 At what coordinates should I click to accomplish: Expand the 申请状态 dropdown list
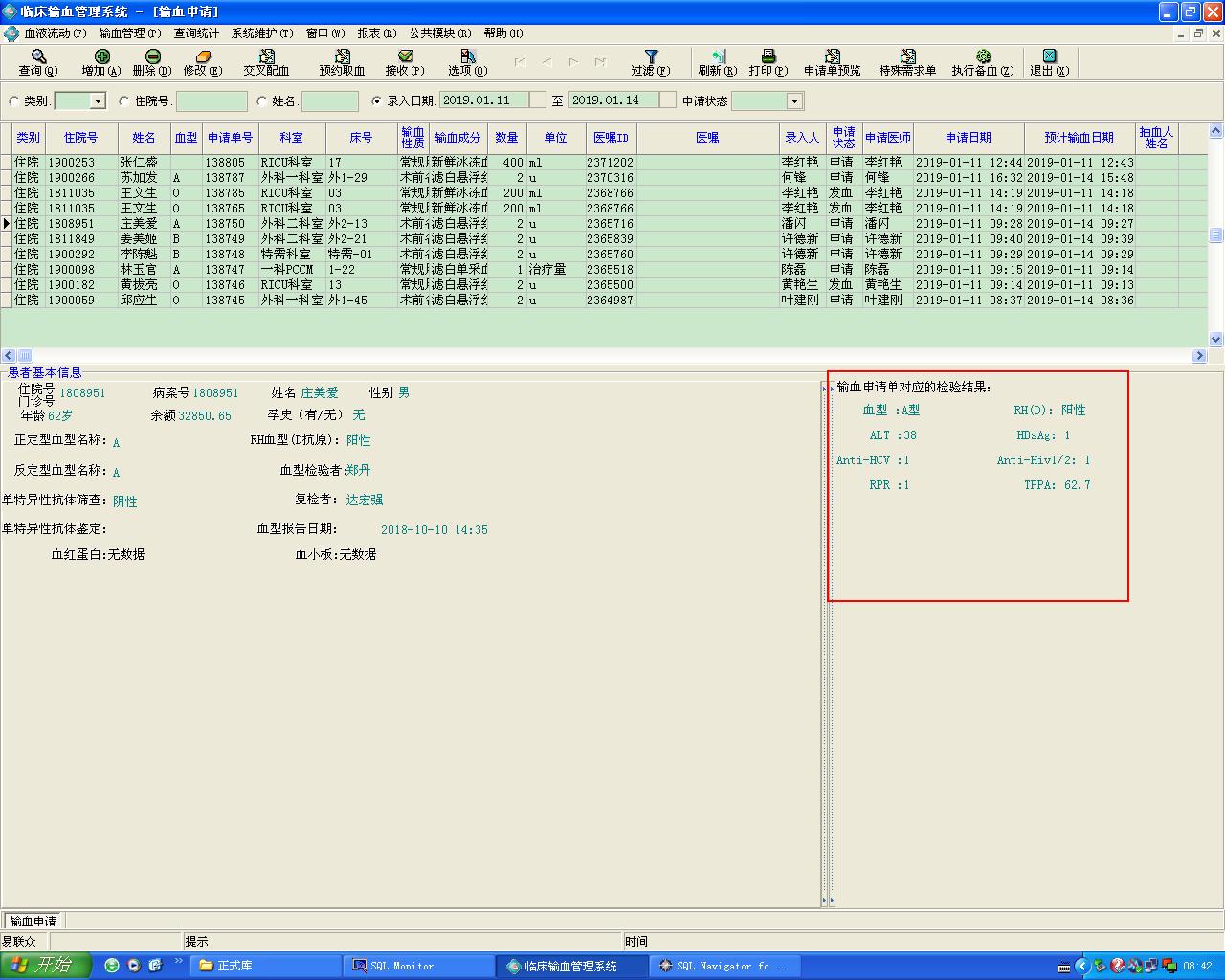794,101
